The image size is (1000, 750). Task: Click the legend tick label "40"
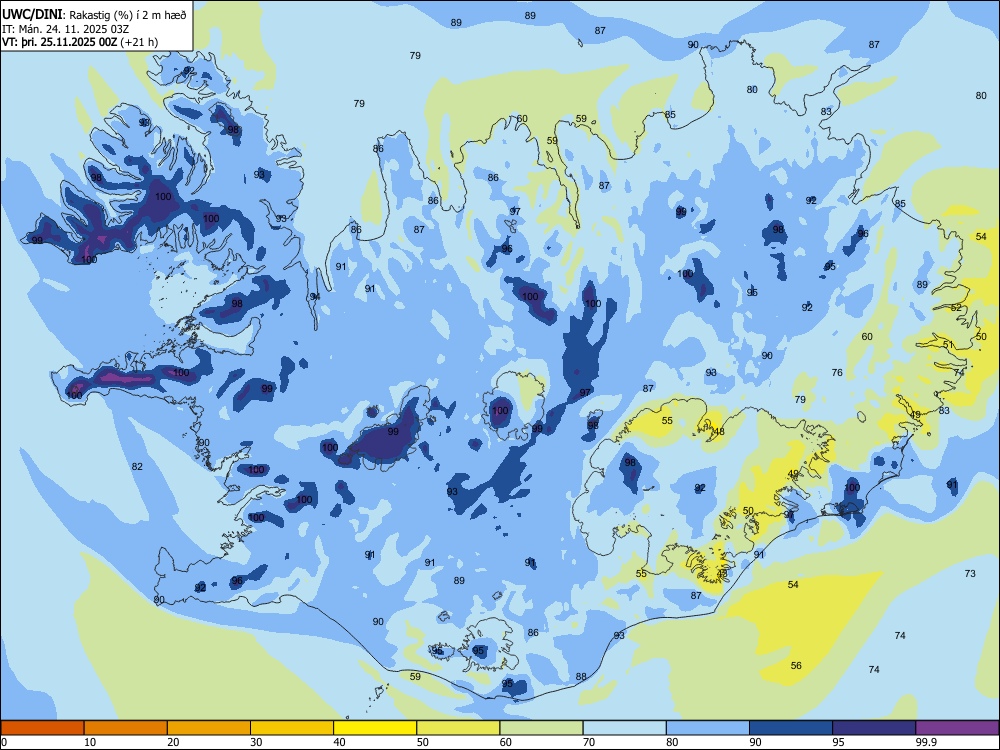[x=339, y=742]
